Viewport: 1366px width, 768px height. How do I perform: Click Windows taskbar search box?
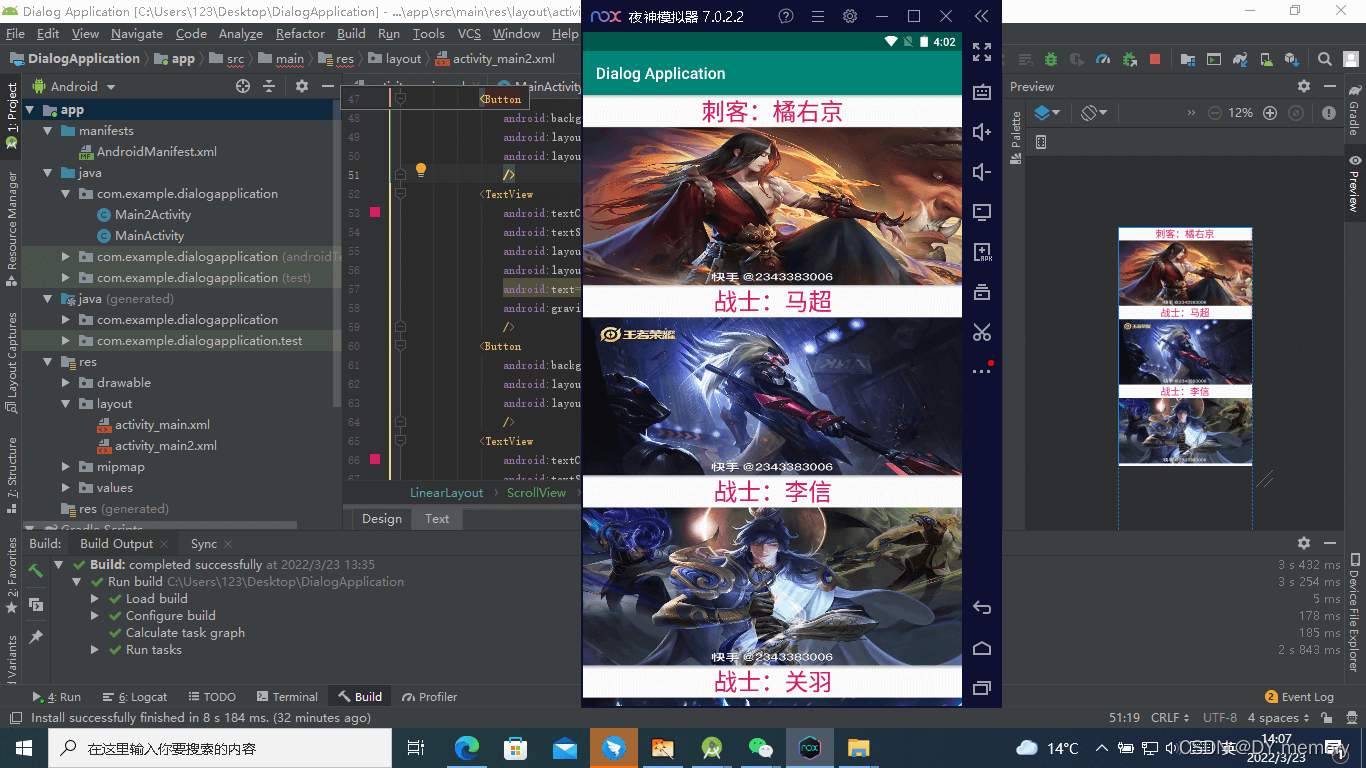point(220,748)
